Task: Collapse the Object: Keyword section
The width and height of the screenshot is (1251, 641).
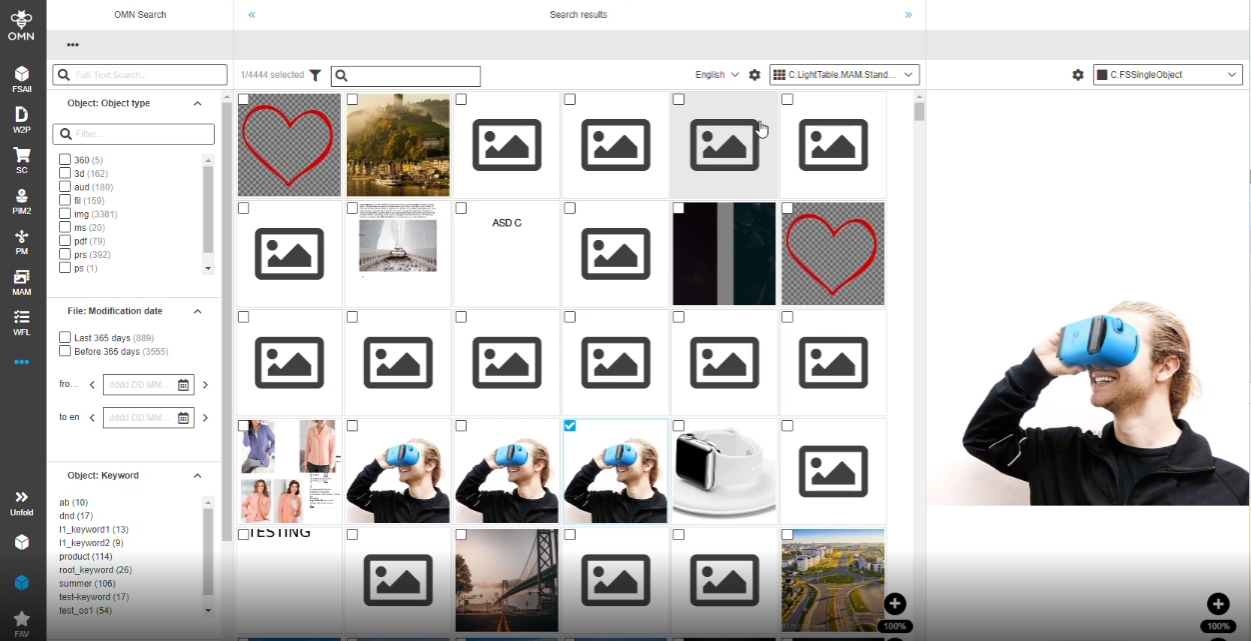Action: pyautogui.click(x=197, y=476)
